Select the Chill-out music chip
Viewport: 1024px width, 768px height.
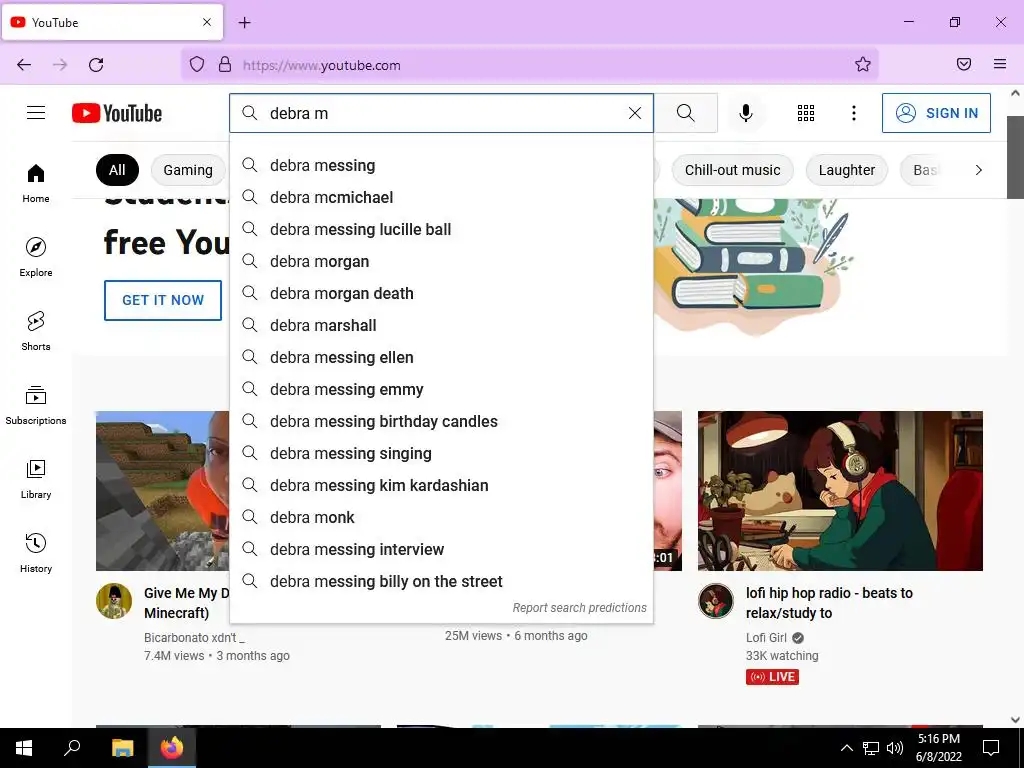tap(733, 170)
